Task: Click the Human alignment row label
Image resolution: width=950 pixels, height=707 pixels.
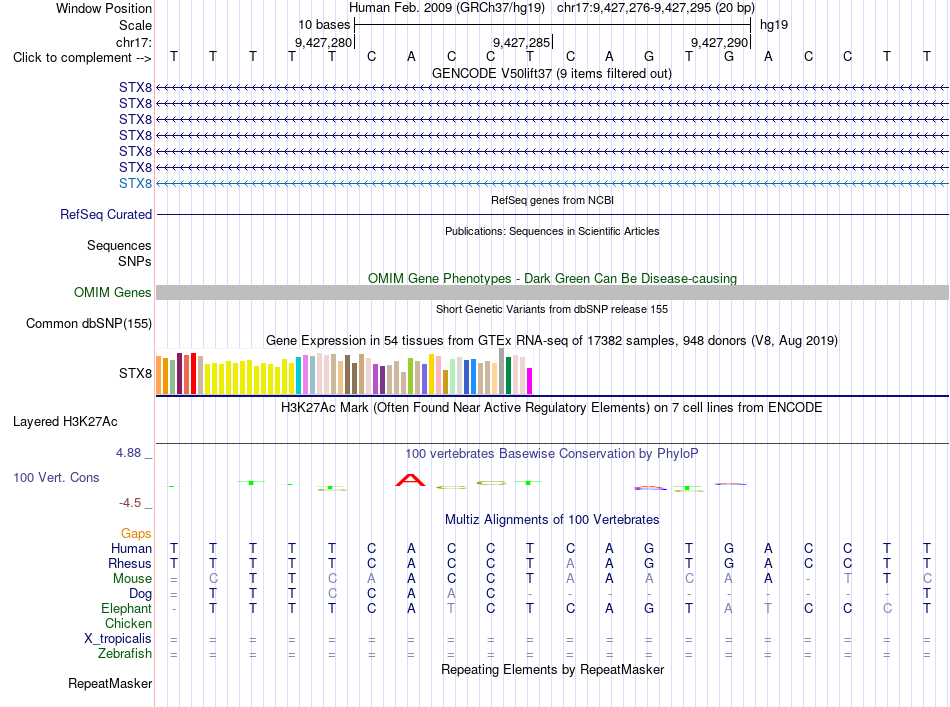Action: [x=131, y=548]
